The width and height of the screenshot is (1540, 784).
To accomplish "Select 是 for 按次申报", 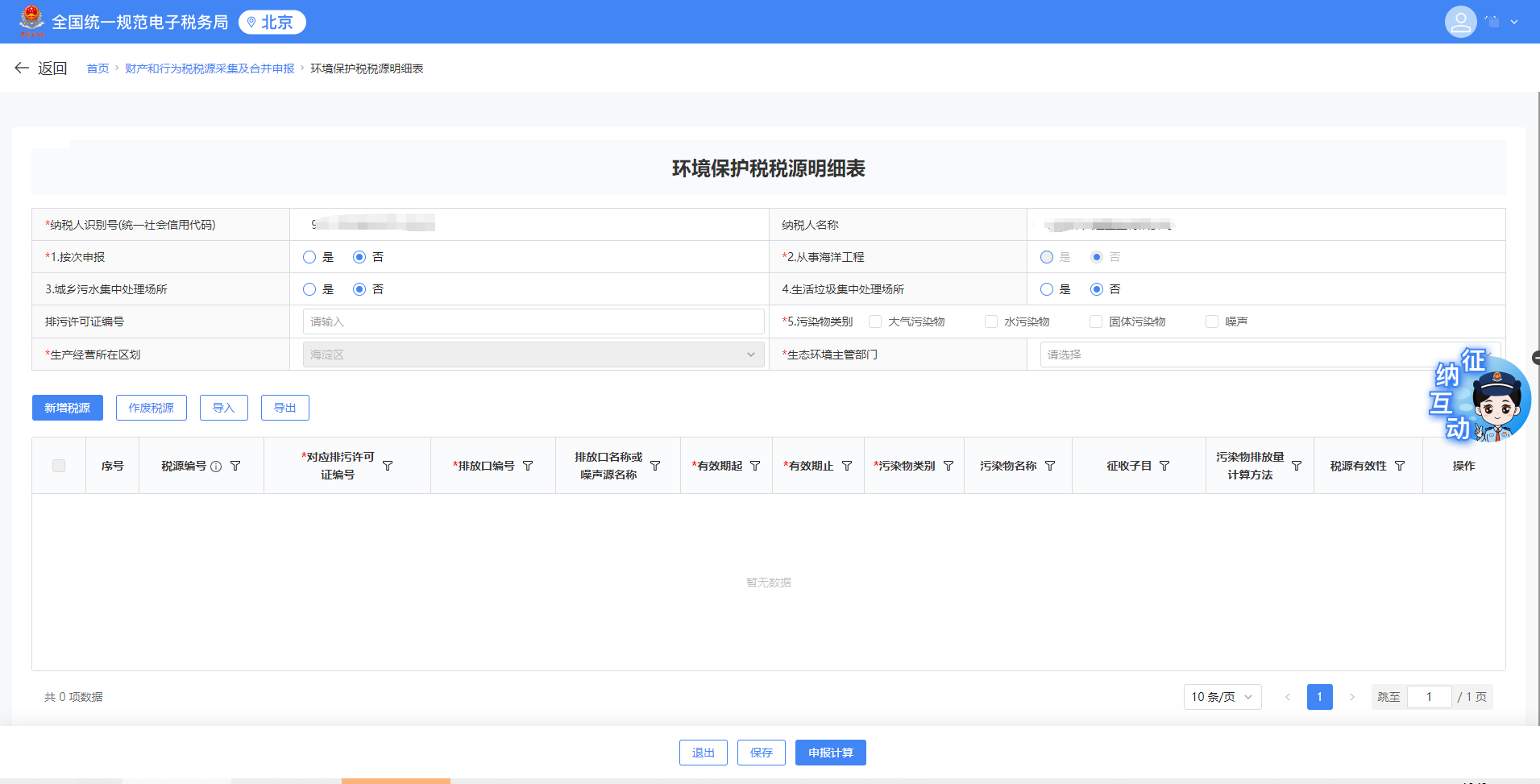I will point(309,256).
